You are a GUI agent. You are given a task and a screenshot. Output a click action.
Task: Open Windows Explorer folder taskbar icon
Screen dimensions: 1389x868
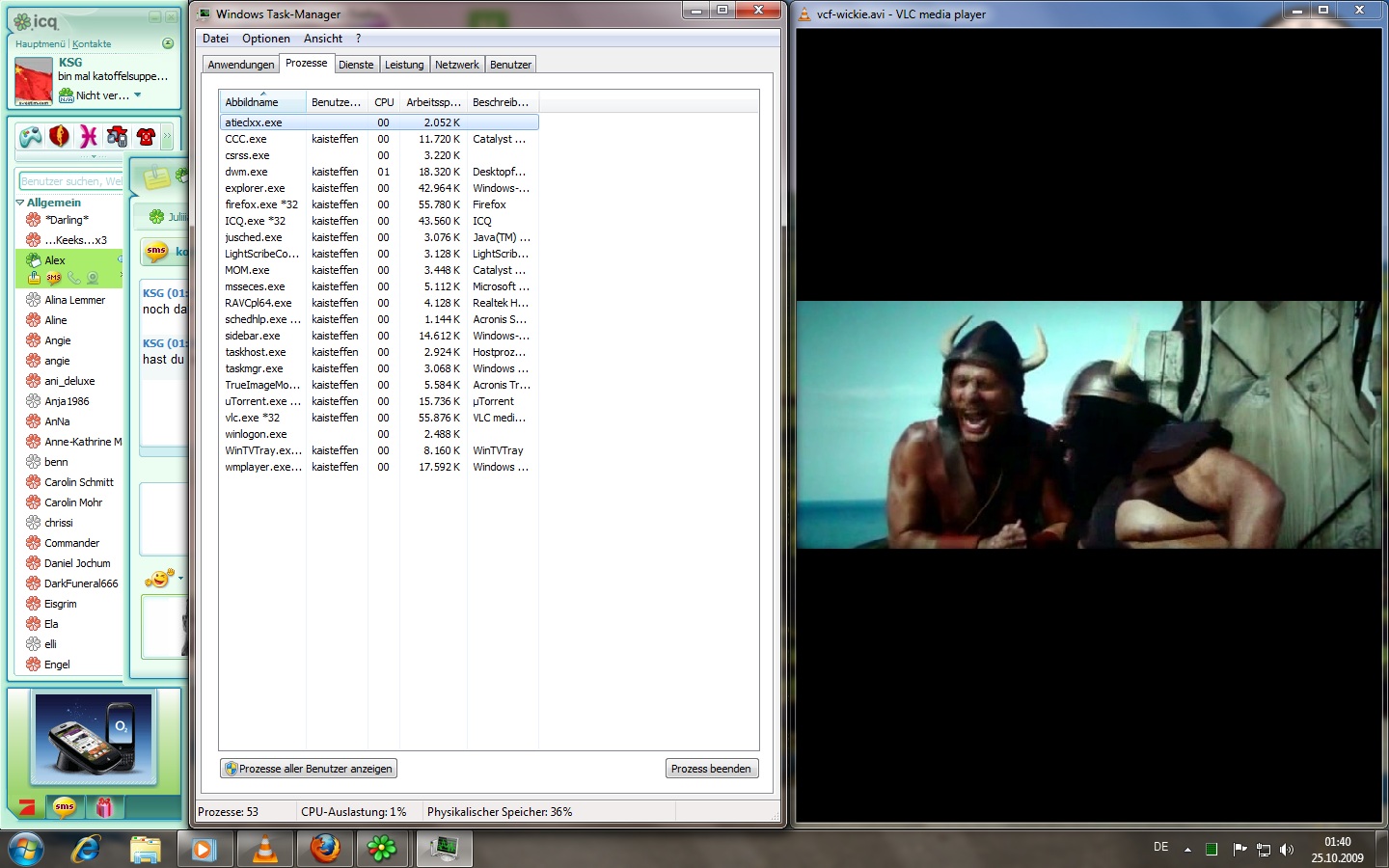pyautogui.click(x=146, y=849)
